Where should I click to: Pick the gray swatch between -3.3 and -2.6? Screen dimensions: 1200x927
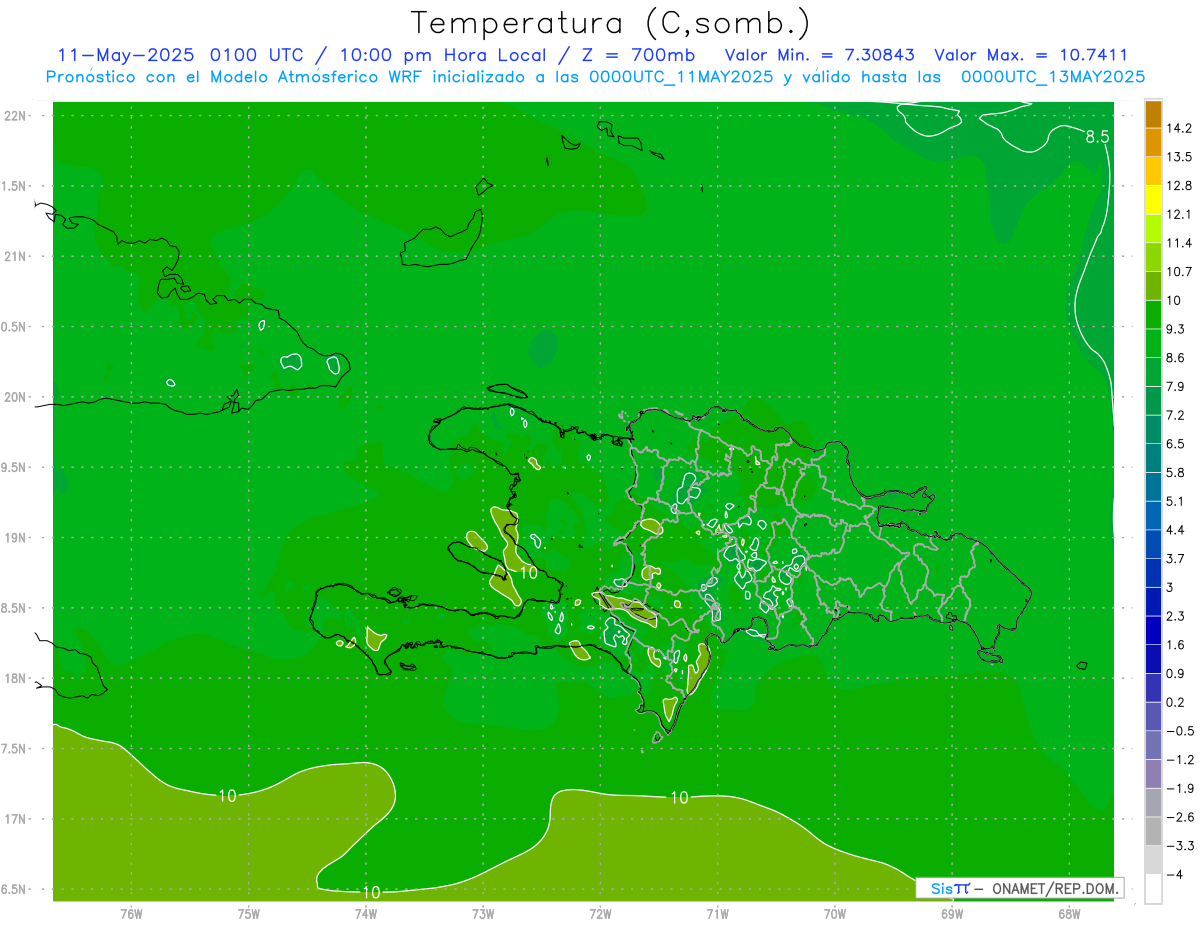click(x=1153, y=831)
